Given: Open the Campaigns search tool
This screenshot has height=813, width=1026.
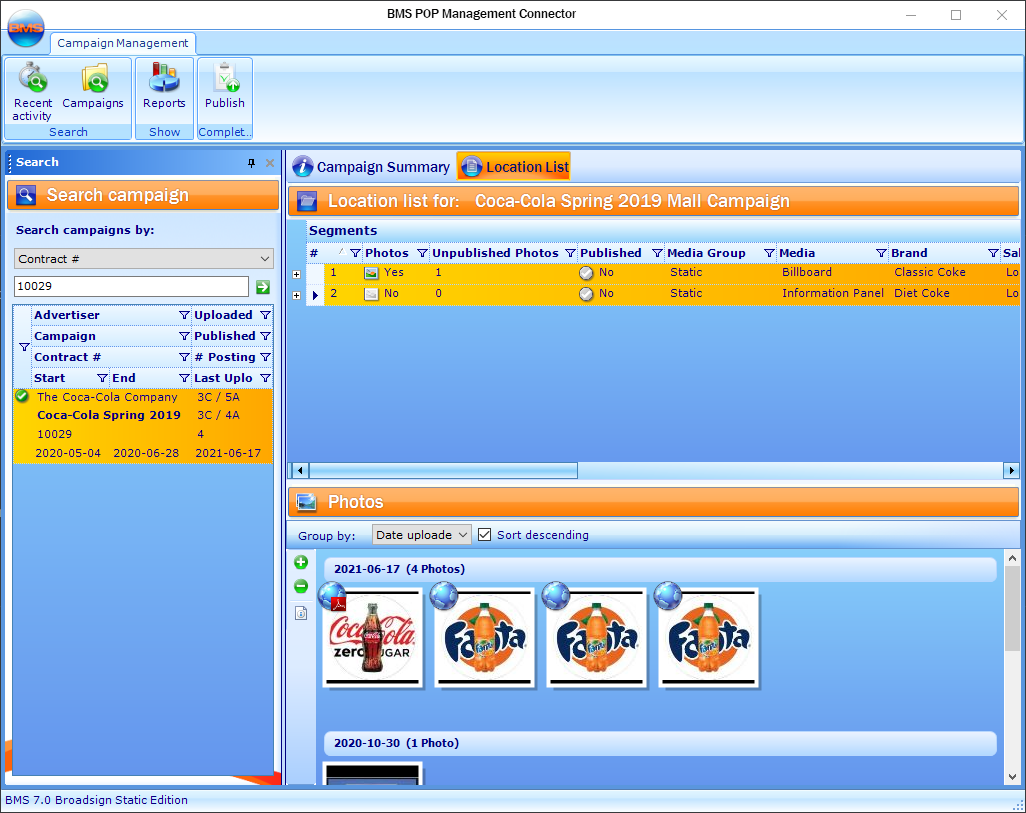Looking at the screenshot, I should coord(93,86).
